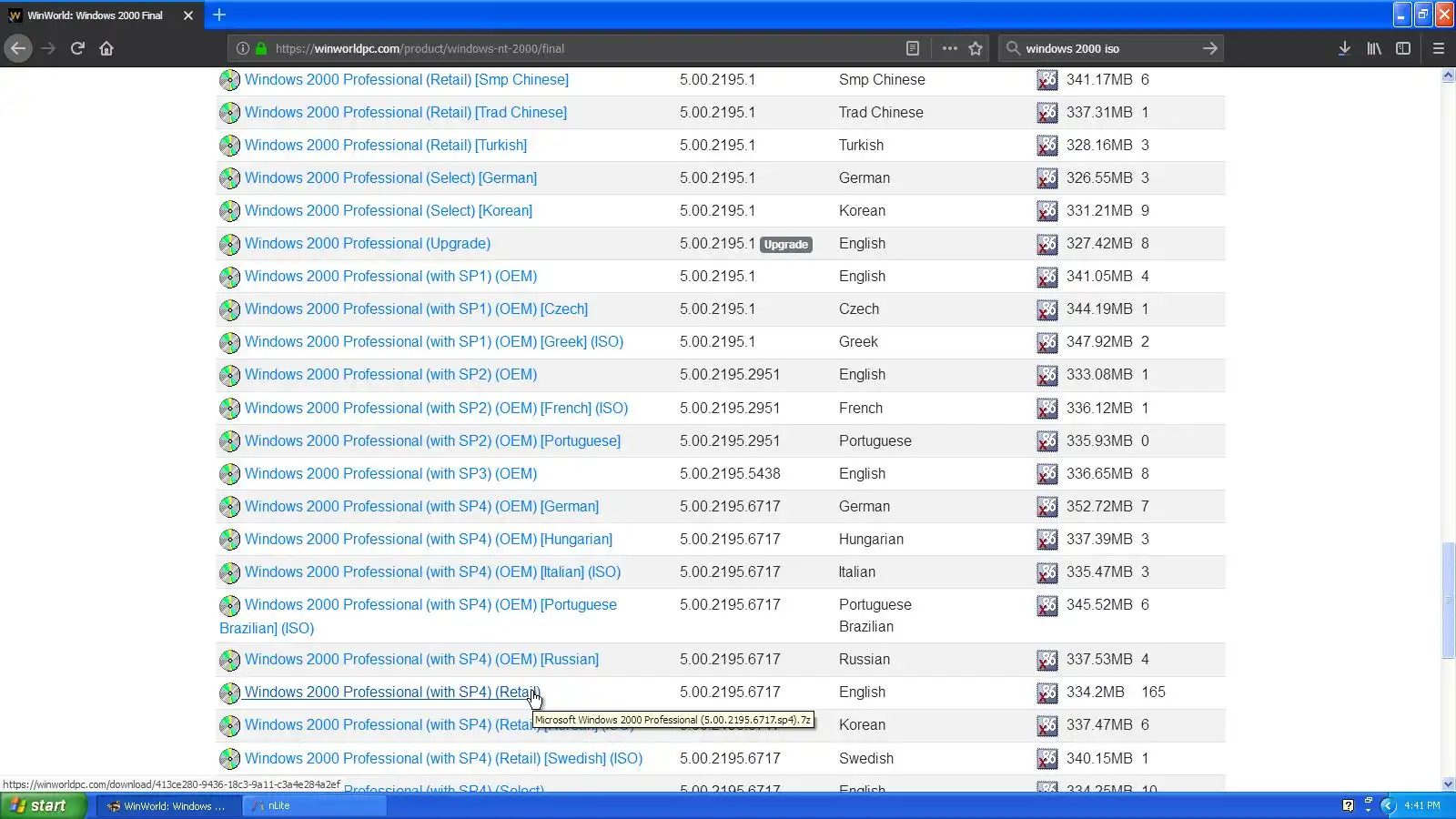1456x819 pixels.
Task: Bookmark this page with star icon
Action: pos(976,48)
